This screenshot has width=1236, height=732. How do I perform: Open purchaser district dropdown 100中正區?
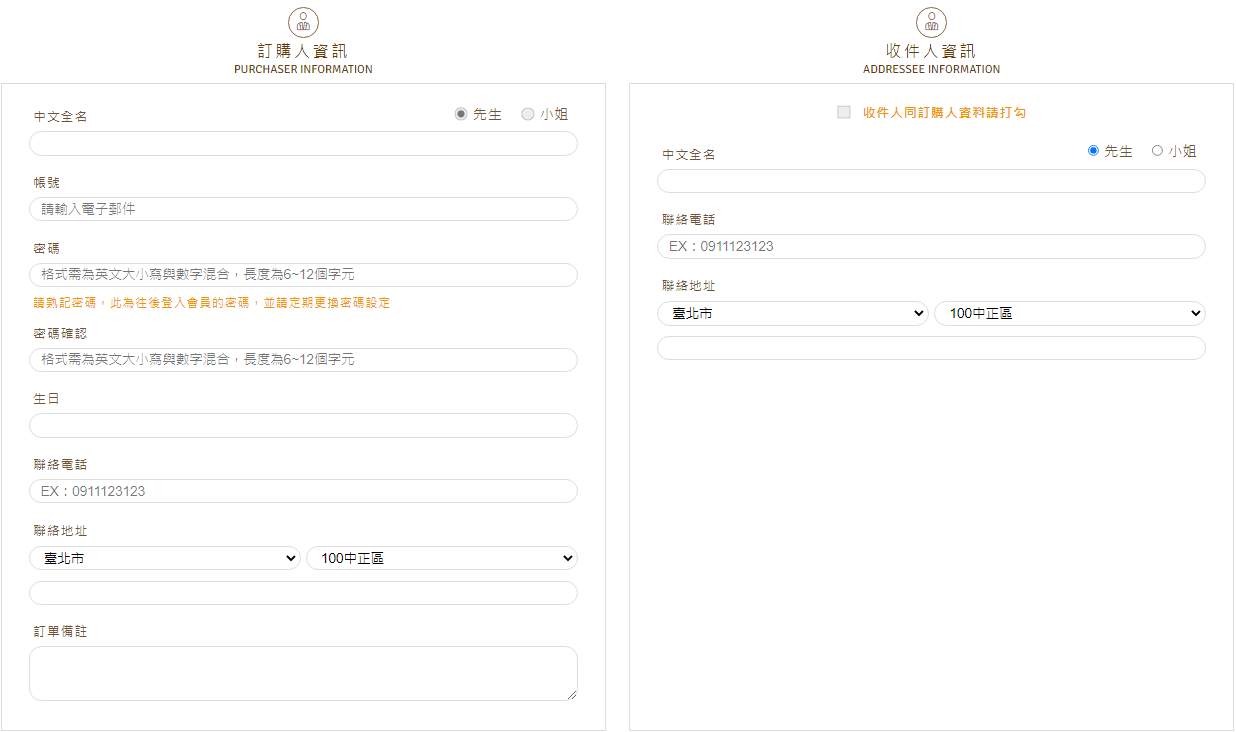click(x=441, y=558)
